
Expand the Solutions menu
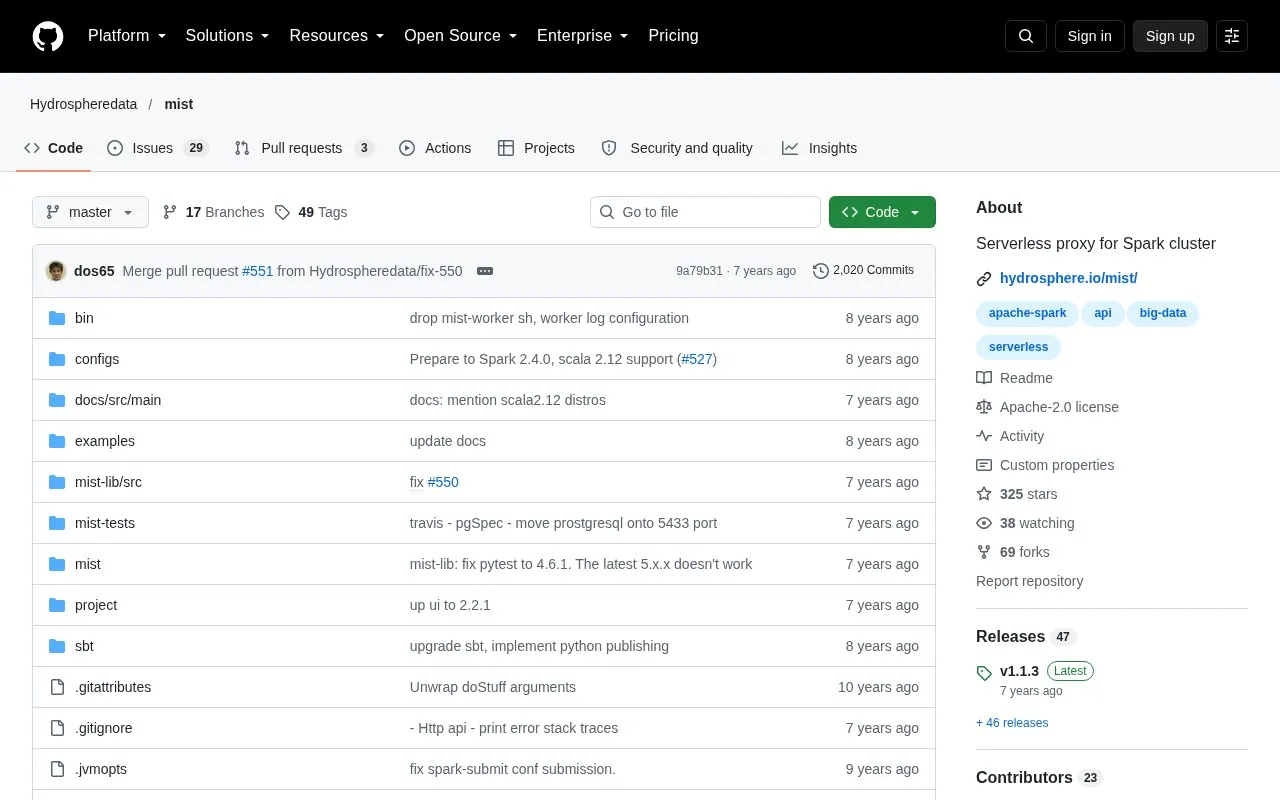click(x=228, y=36)
